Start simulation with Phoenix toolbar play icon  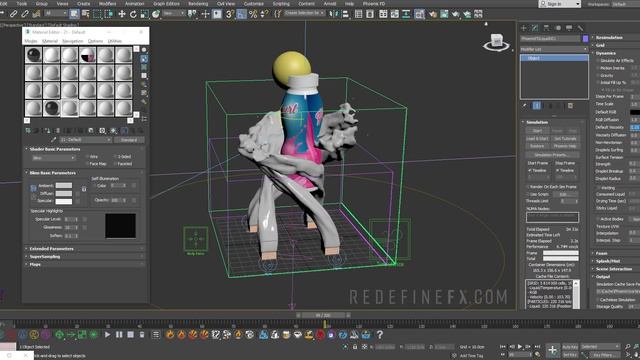[107, 335]
